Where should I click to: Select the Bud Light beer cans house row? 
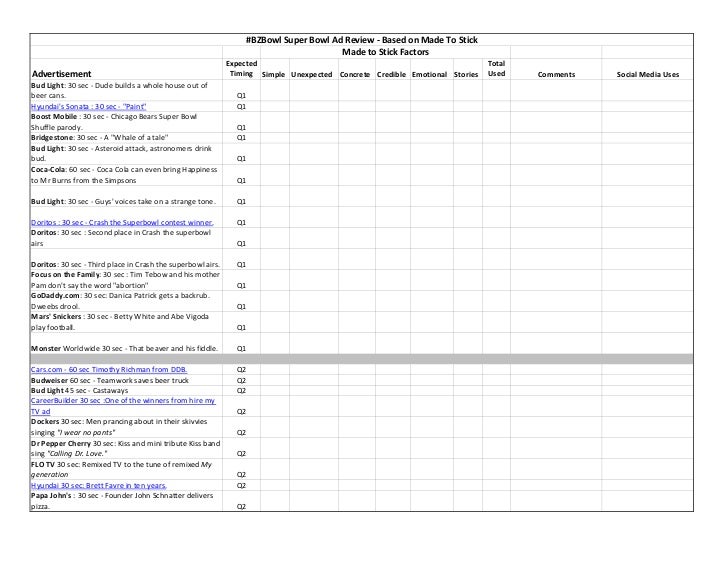click(362, 91)
